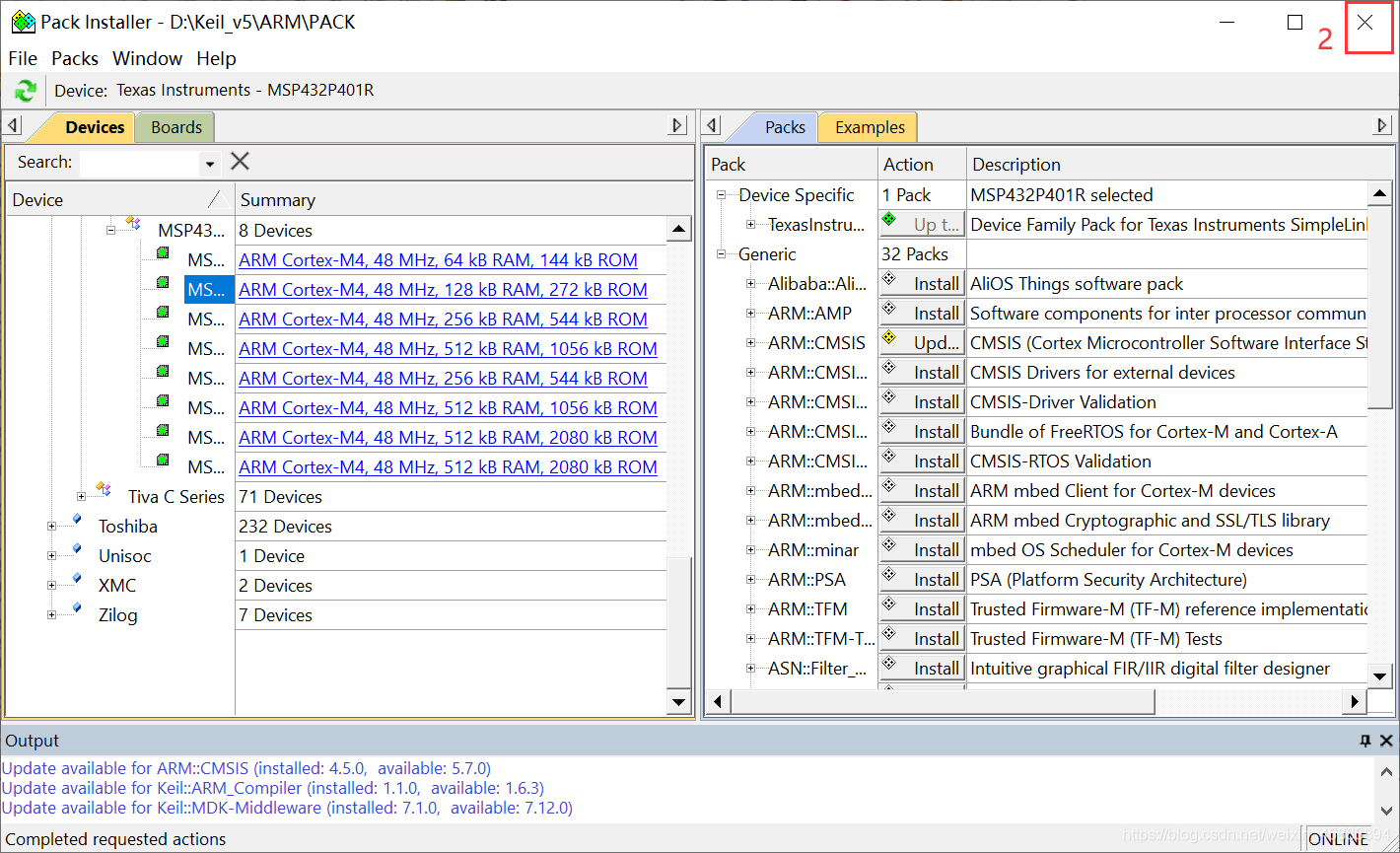
Task: Expand the Zilog vendor node
Action: 52,614
